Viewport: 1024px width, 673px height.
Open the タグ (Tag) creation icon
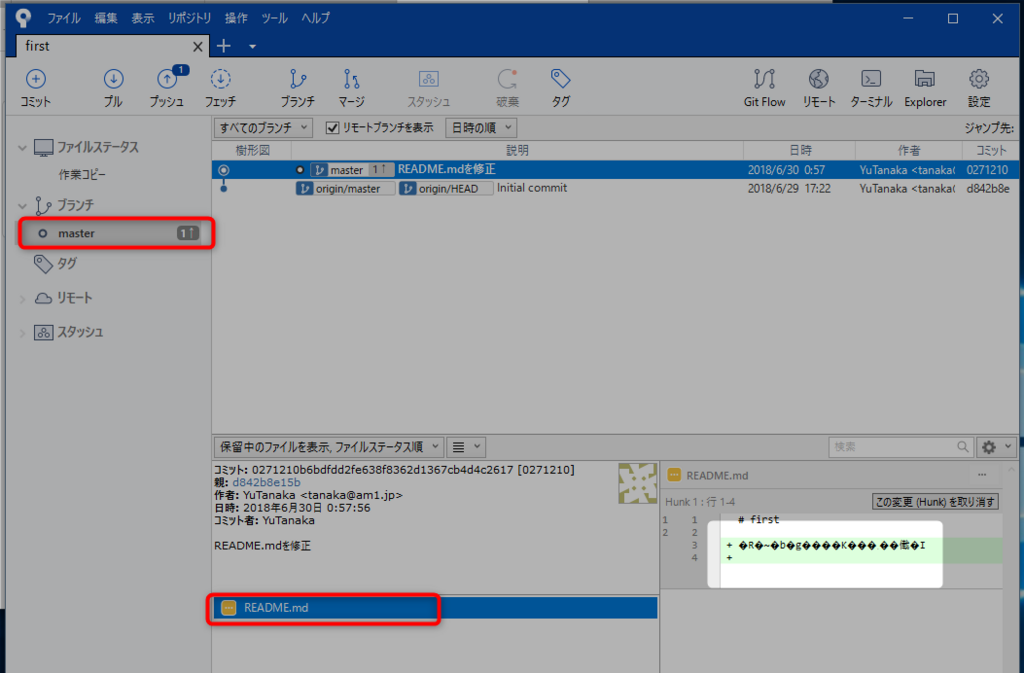coord(559,88)
